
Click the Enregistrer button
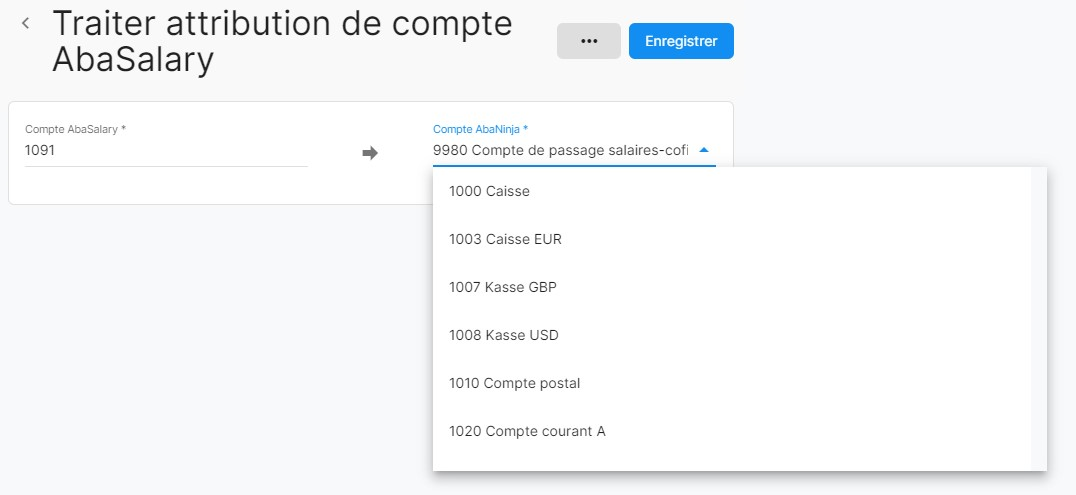(x=681, y=41)
